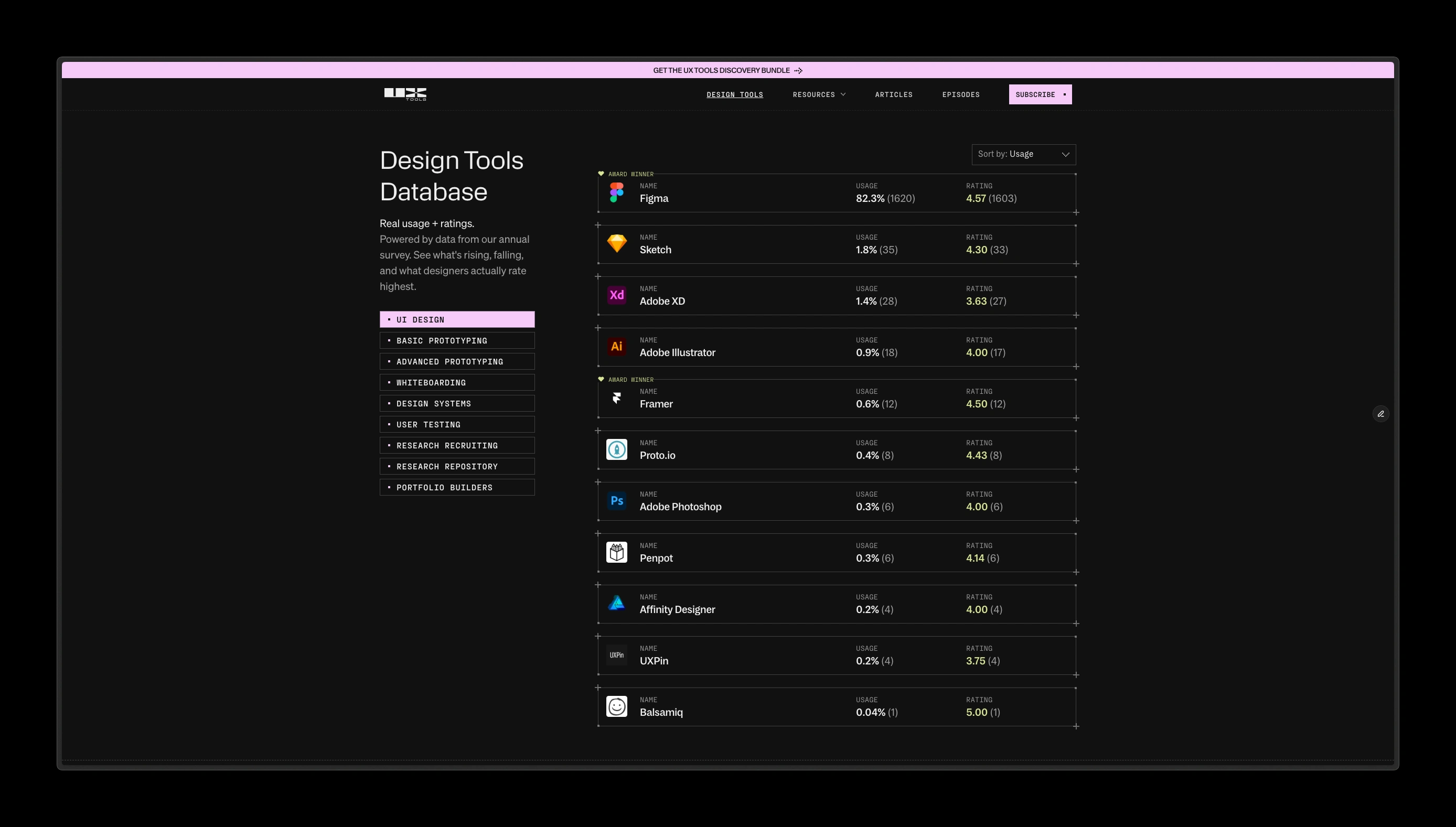The height and width of the screenshot is (827, 1456).
Task: Click the Balsamiq smiley icon
Action: [616, 706]
